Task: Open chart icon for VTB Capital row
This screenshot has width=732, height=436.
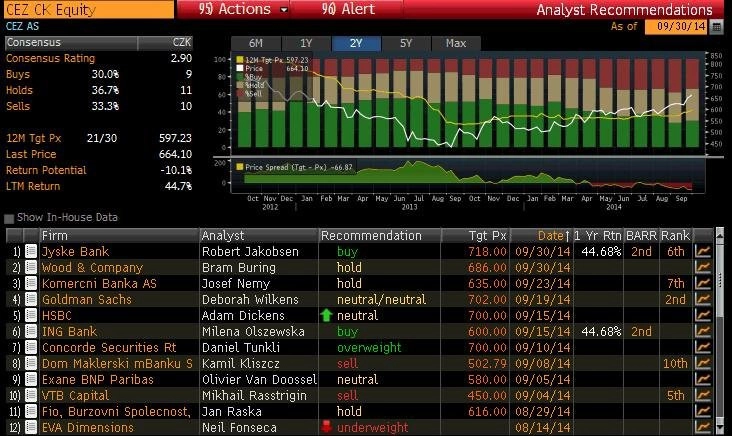Action: point(703,395)
